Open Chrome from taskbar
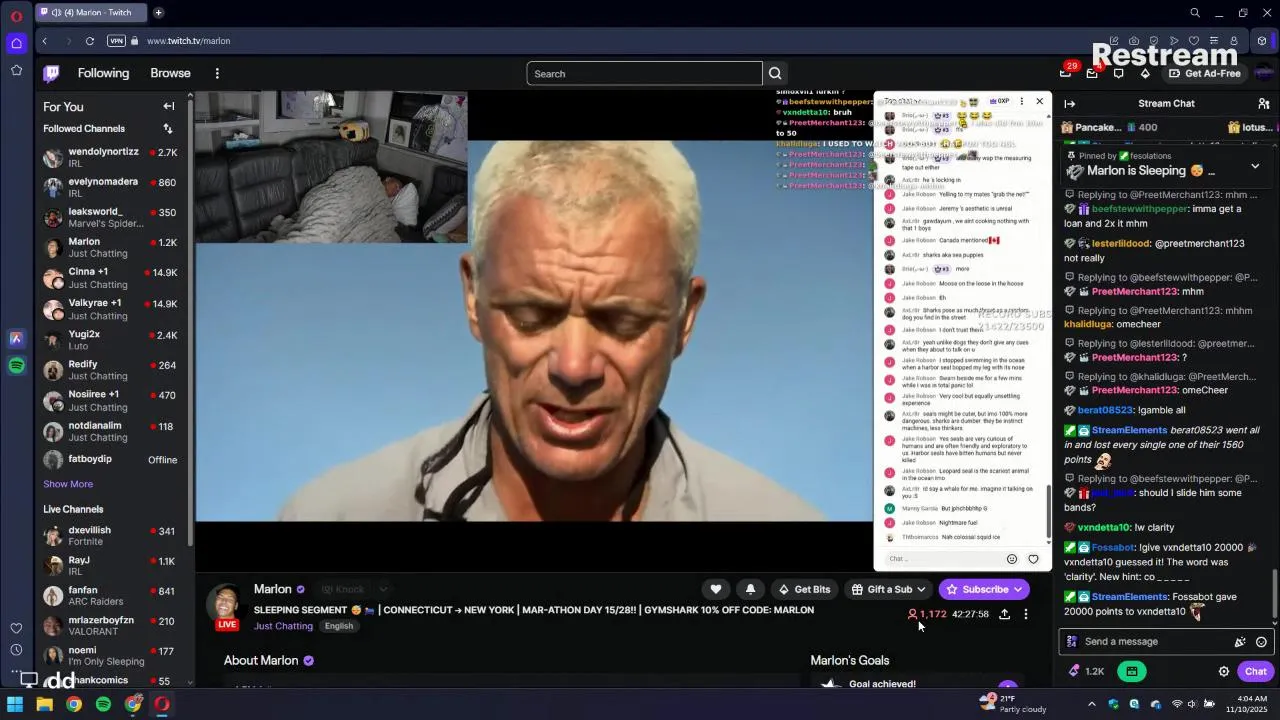The image size is (1280, 720). coord(74,704)
